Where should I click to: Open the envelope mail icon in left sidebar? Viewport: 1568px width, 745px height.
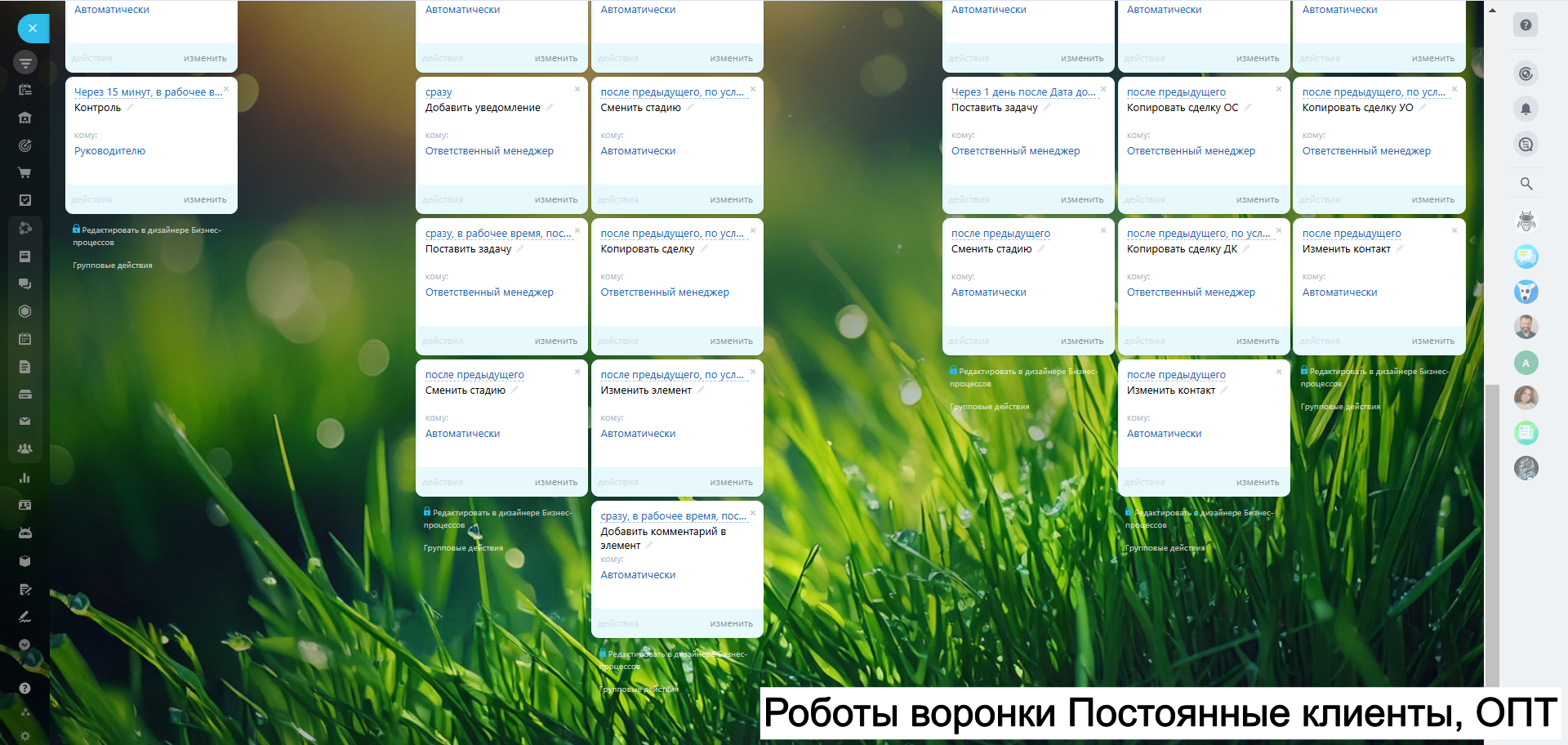24,422
